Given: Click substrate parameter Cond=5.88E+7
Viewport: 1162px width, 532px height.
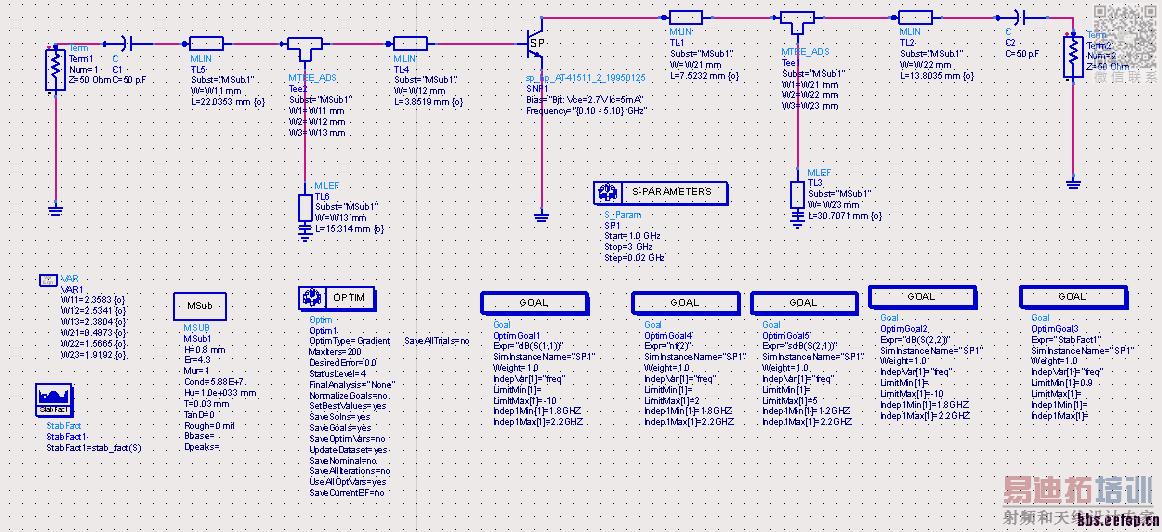Looking at the screenshot, I should click(215, 382).
